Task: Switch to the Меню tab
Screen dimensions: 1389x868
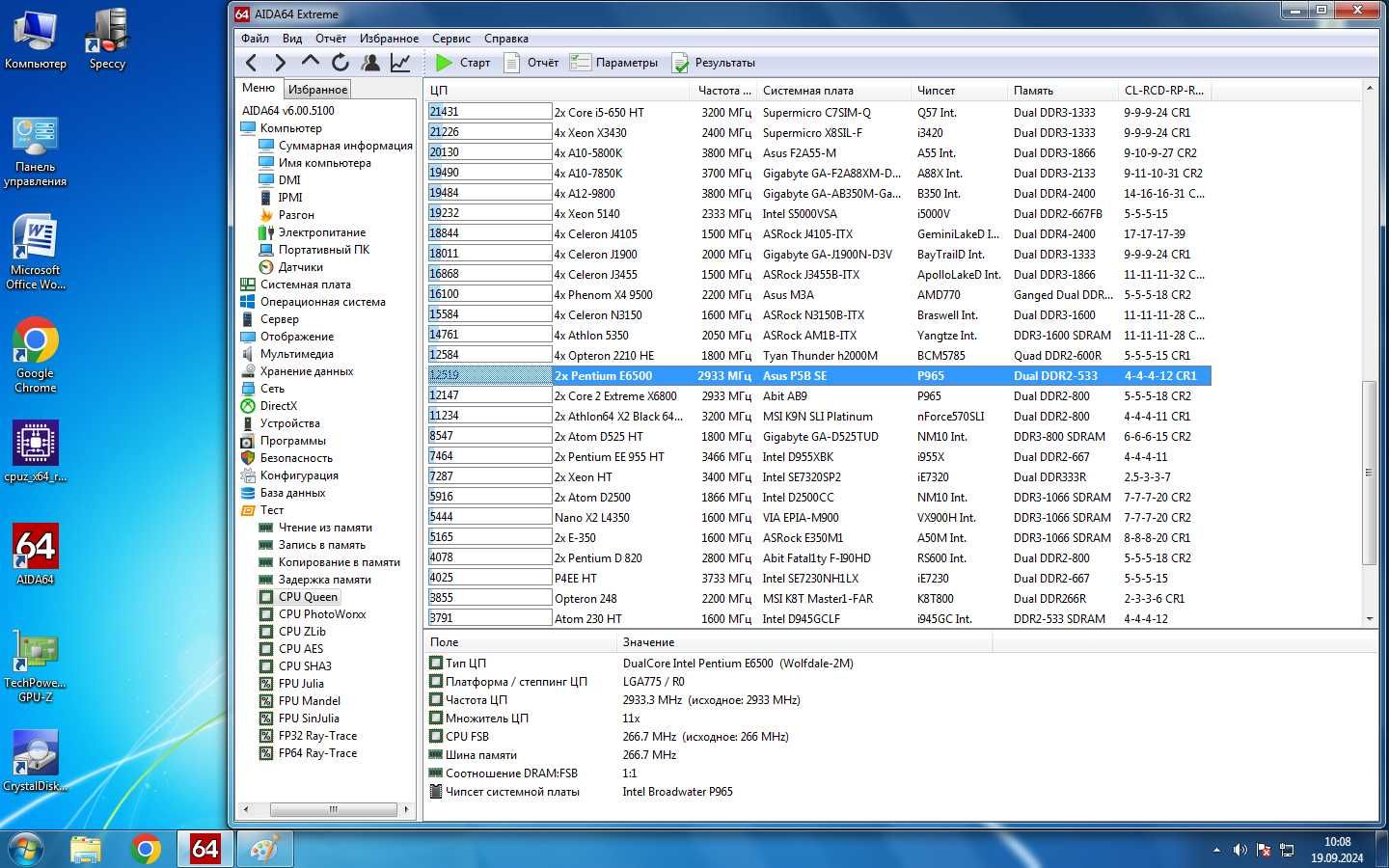Action: click(x=259, y=88)
